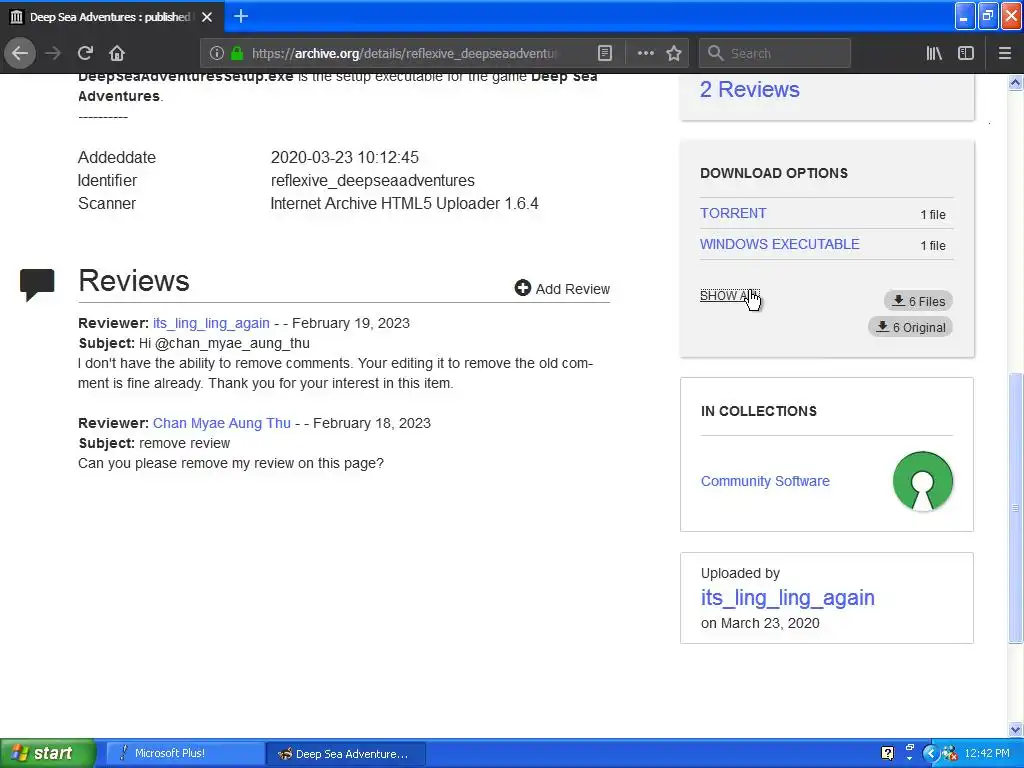Click the Reviews section heading
The height and width of the screenshot is (768, 1024).
134,281
